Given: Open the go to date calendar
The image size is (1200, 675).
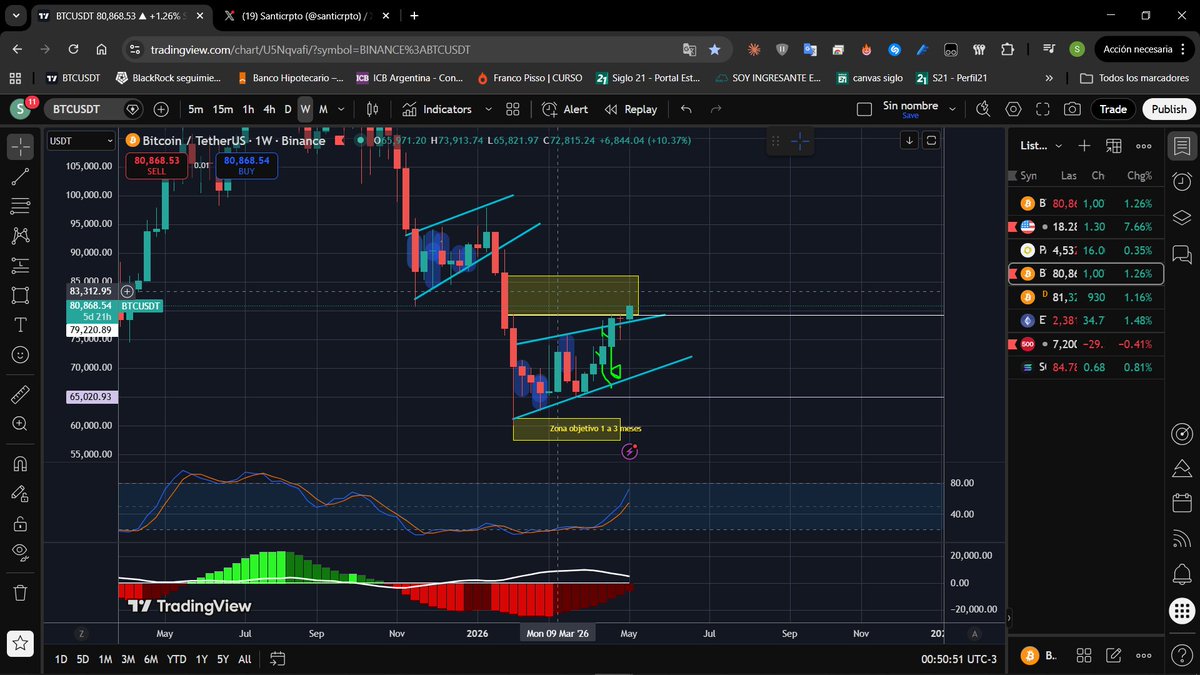Looking at the screenshot, I should click(278, 659).
